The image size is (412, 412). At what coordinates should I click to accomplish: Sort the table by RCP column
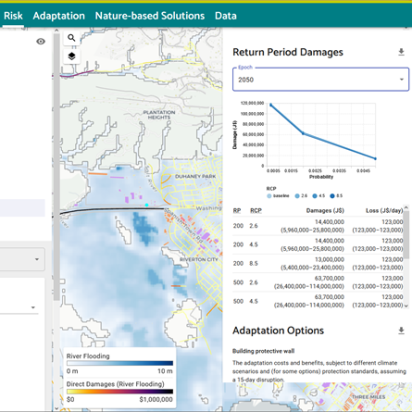(256, 210)
